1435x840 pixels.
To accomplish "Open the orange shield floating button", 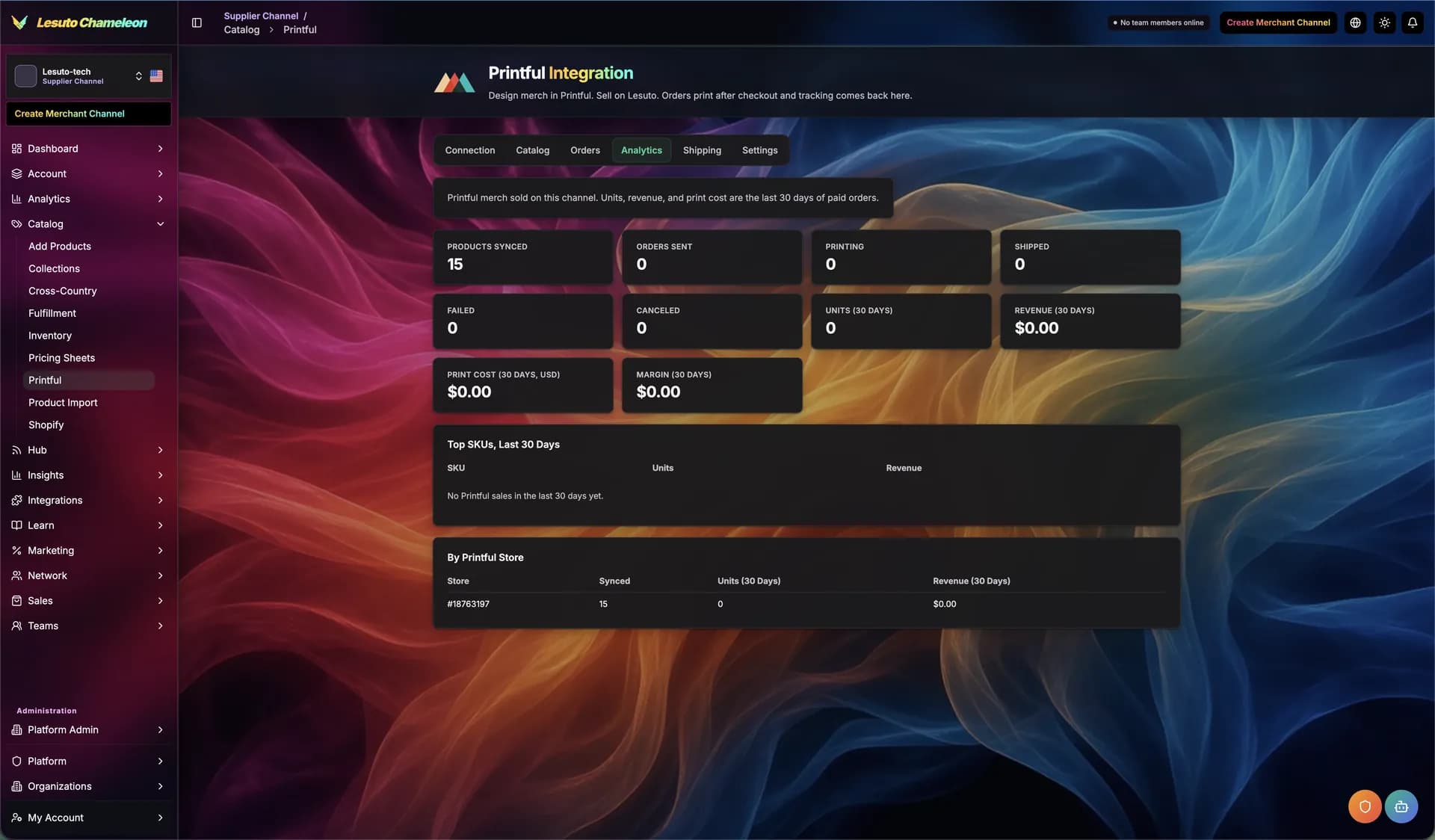I will click(1365, 806).
